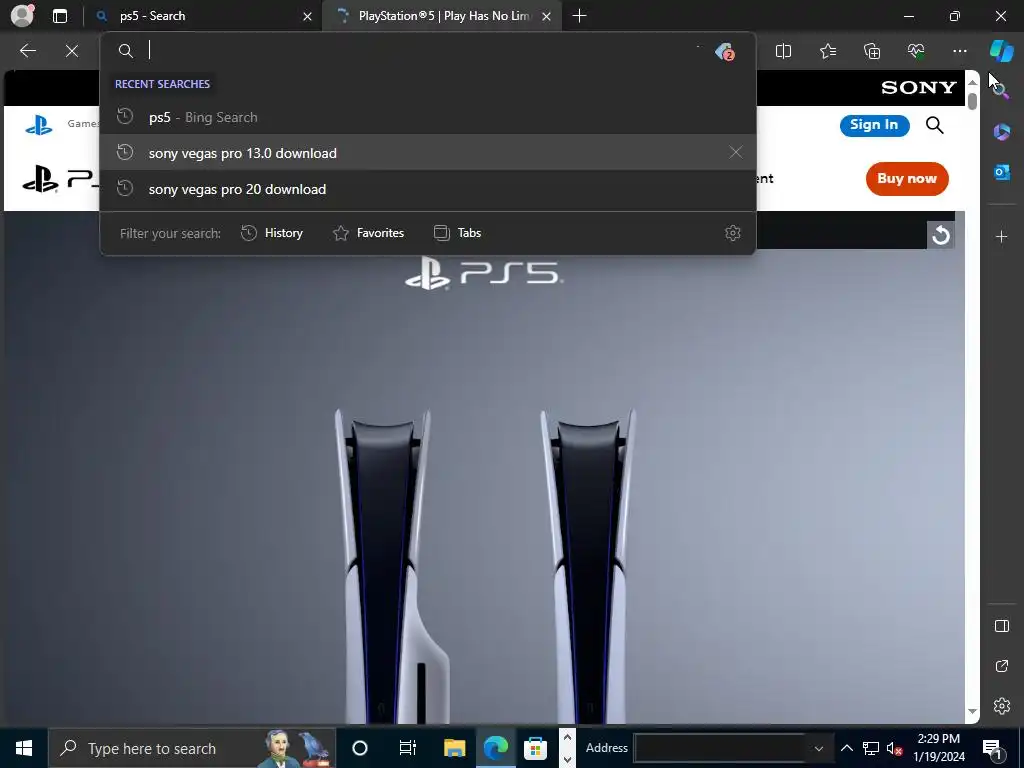Launch the Copilot sidebar
Screen dimensions: 1024x768
[x=1001, y=51]
